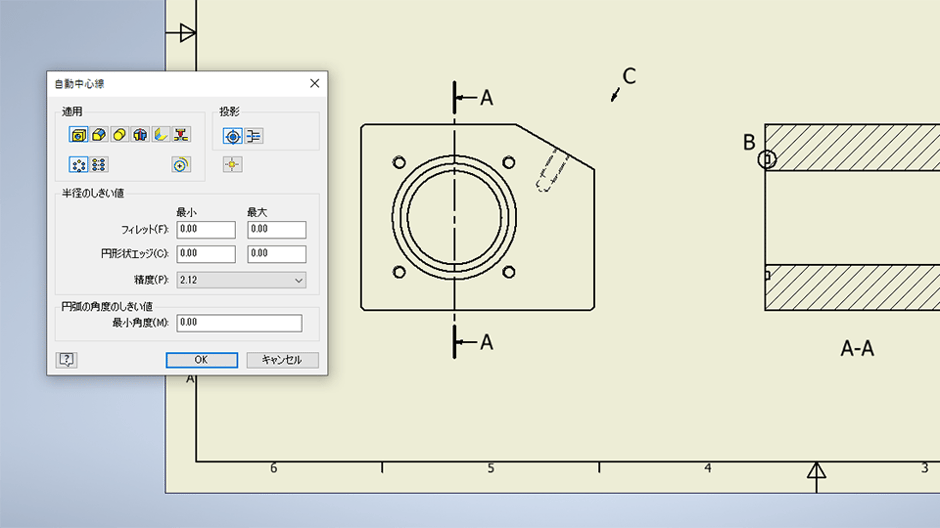Toggle hole features centerline icon

click(x=78, y=135)
